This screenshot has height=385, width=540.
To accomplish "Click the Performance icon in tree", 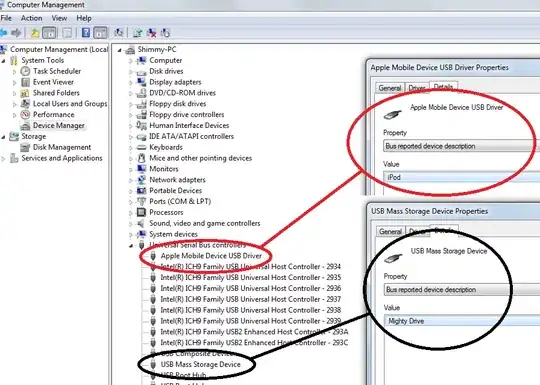I will click(x=25, y=115).
